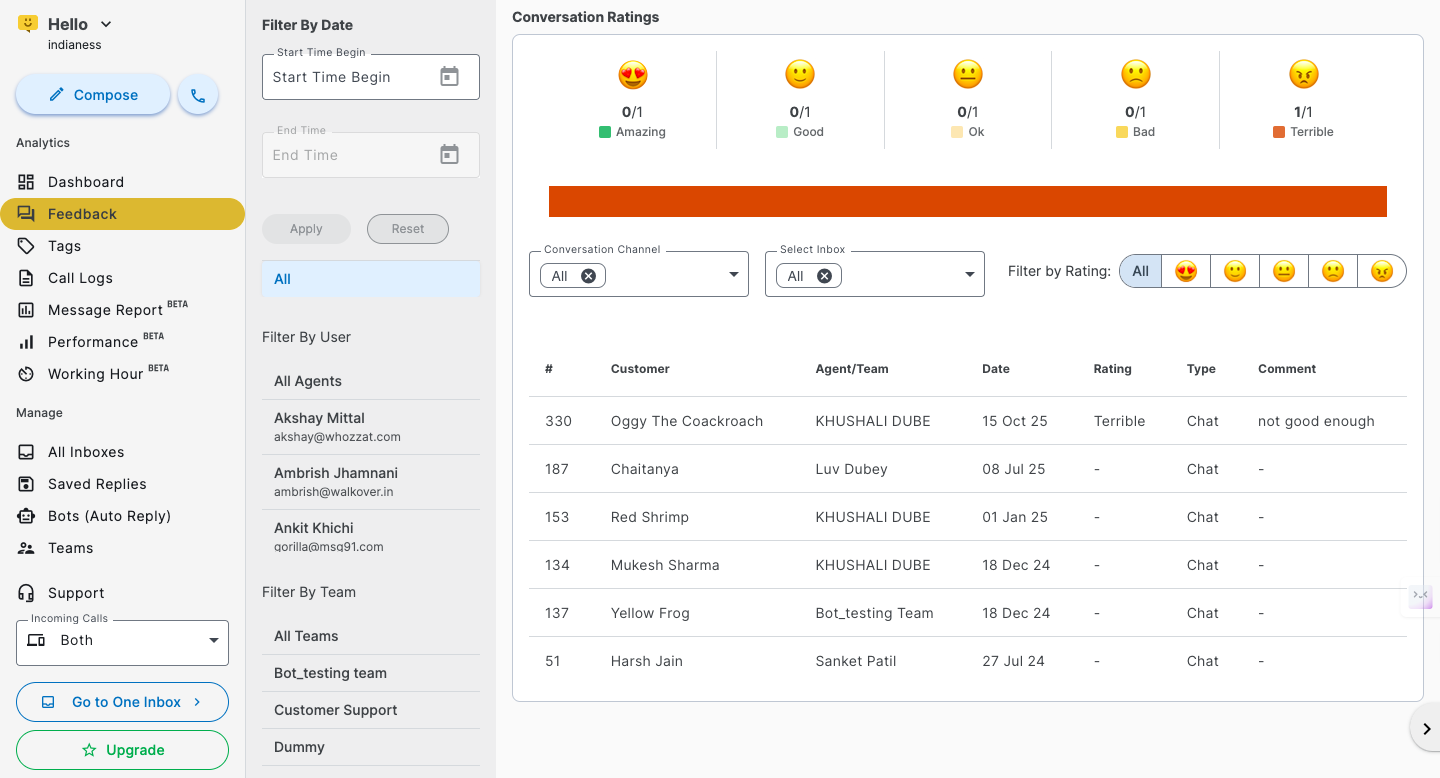The width and height of the screenshot is (1440, 778).
Task: Click the Saved Replies disk icon
Action: 26,484
